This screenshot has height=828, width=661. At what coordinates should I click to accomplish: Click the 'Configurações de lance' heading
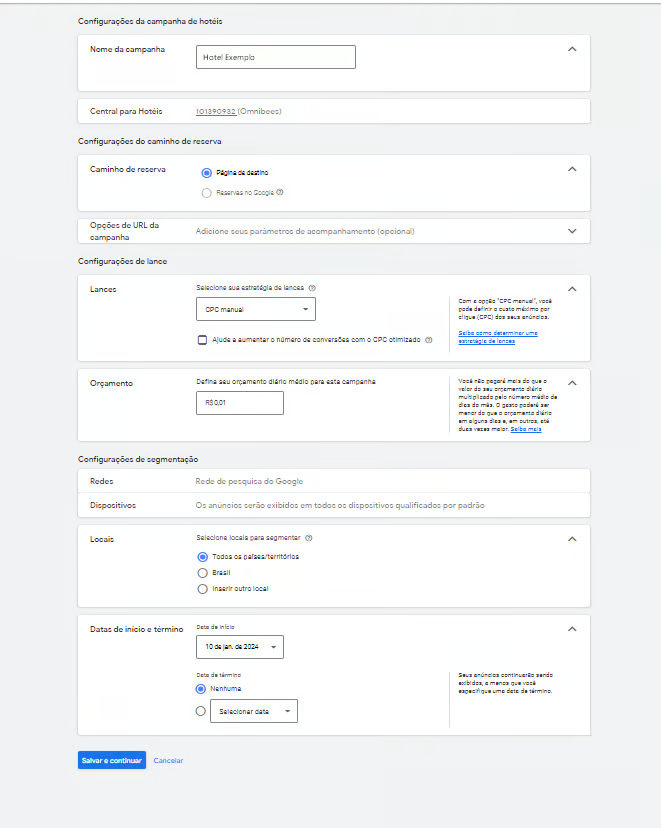click(x=122, y=261)
